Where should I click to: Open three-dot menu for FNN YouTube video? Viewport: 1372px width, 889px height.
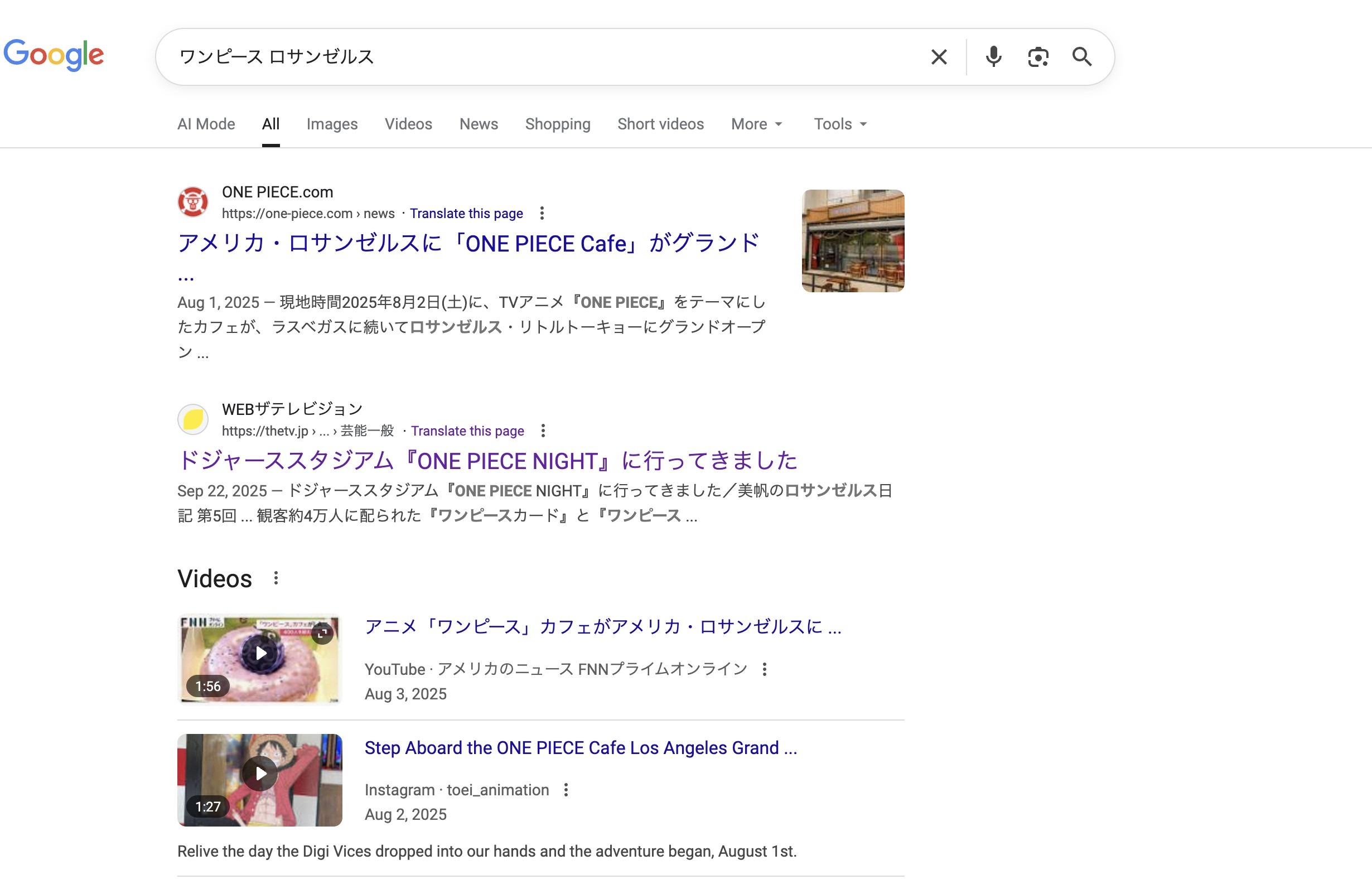(x=765, y=669)
